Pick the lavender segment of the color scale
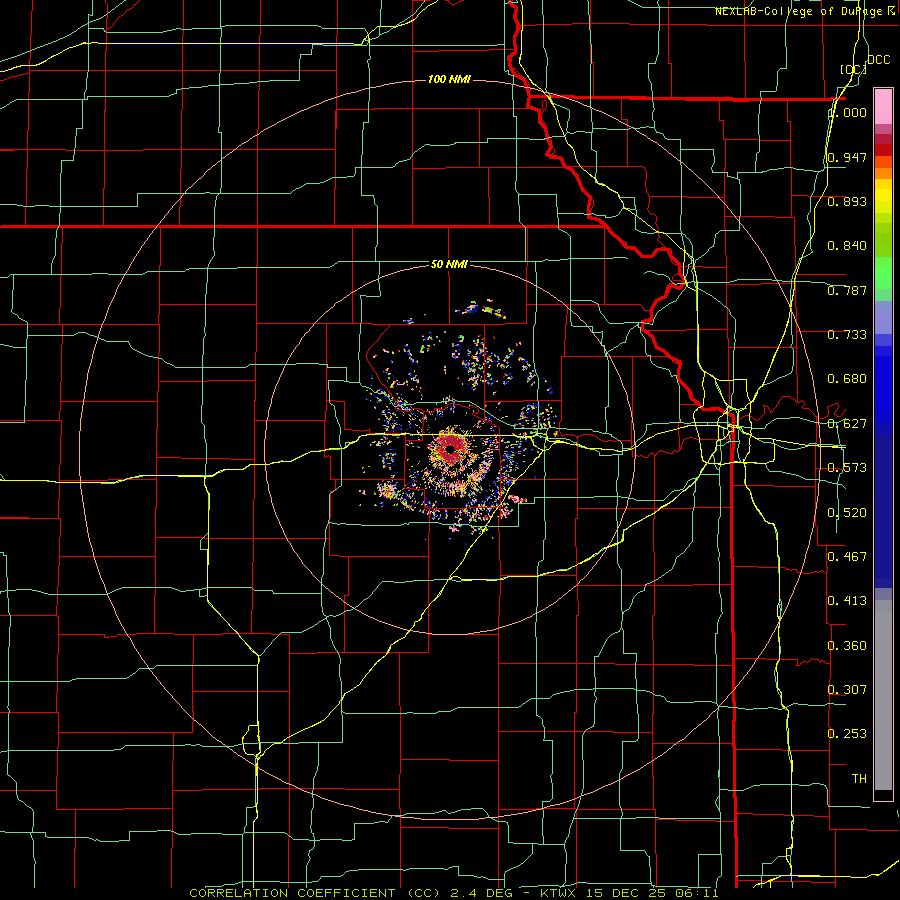The height and width of the screenshot is (900, 900). pos(883,317)
